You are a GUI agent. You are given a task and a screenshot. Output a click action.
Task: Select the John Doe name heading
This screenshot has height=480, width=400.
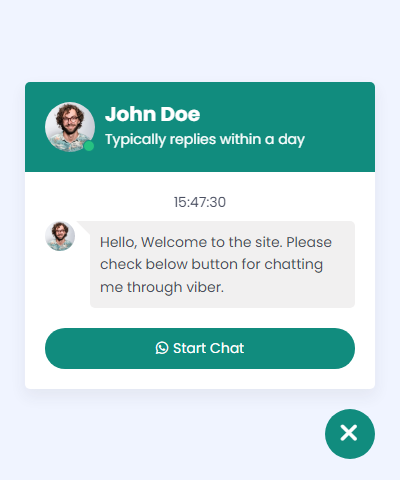coord(152,114)
